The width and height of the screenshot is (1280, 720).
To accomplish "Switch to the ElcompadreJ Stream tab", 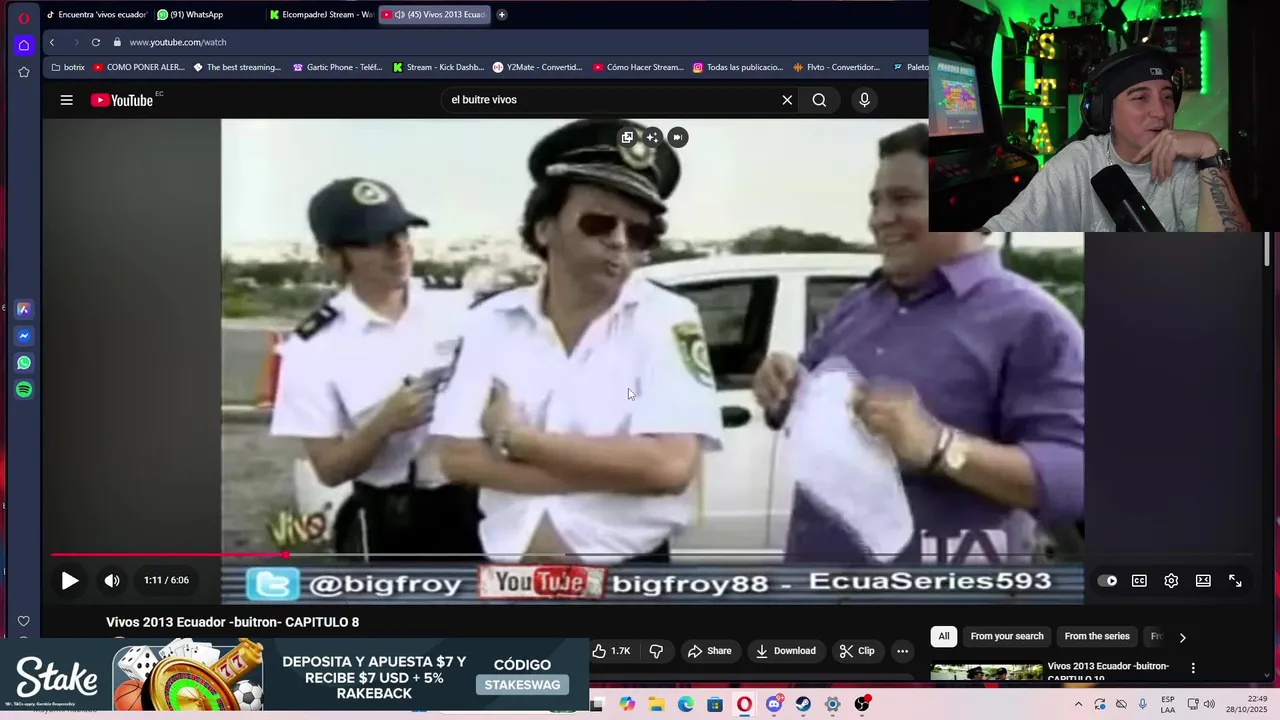I will coord(321,15).
